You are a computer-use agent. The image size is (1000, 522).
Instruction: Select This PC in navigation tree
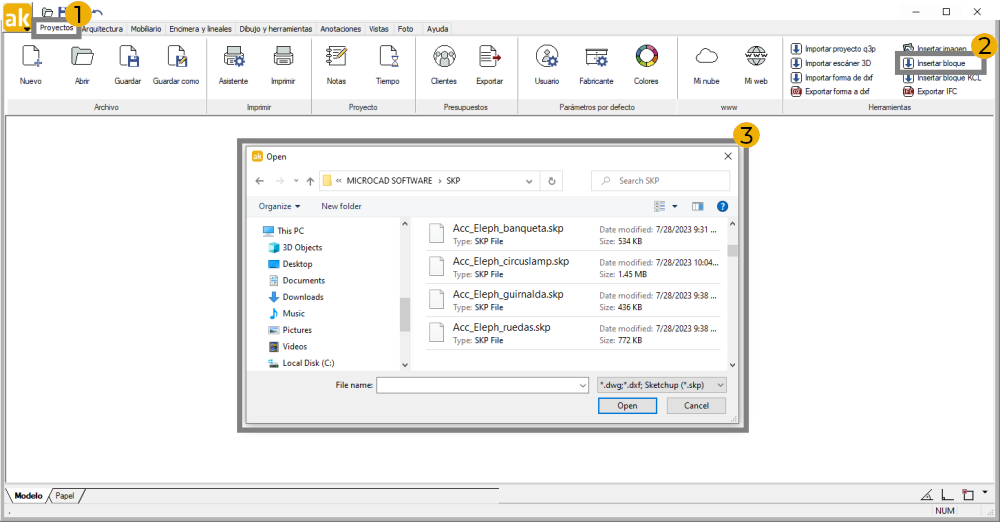(x=284, y=231)
